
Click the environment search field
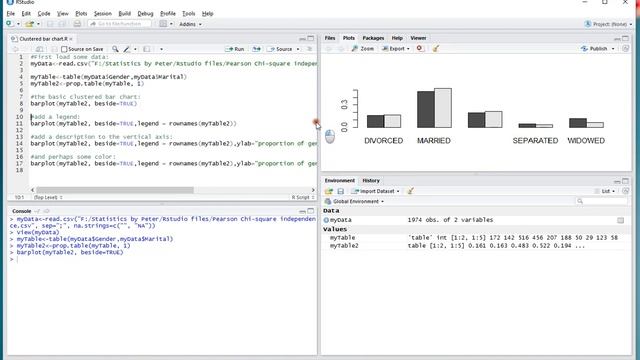(602, 201)
